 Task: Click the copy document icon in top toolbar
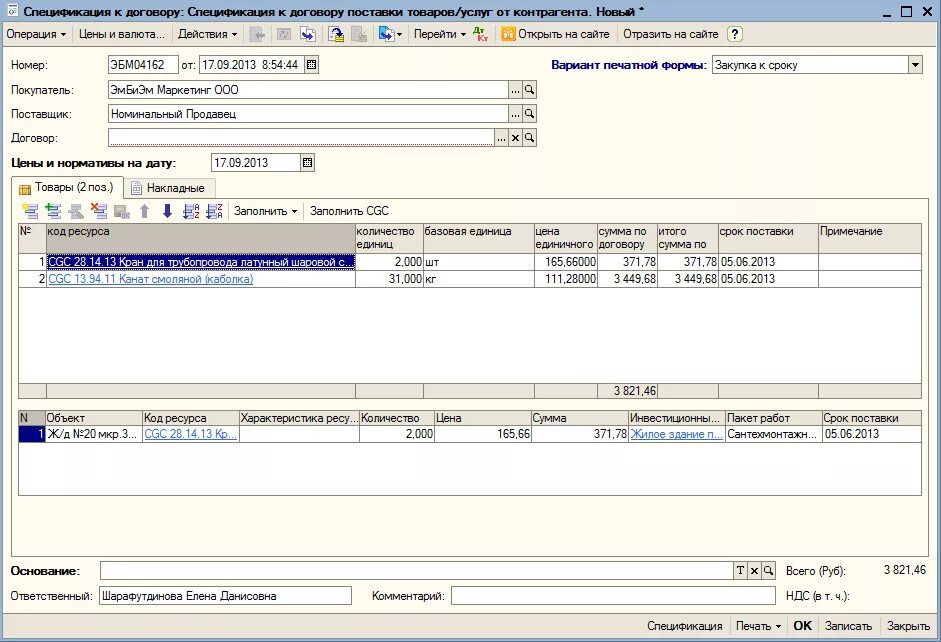[308, 35]
